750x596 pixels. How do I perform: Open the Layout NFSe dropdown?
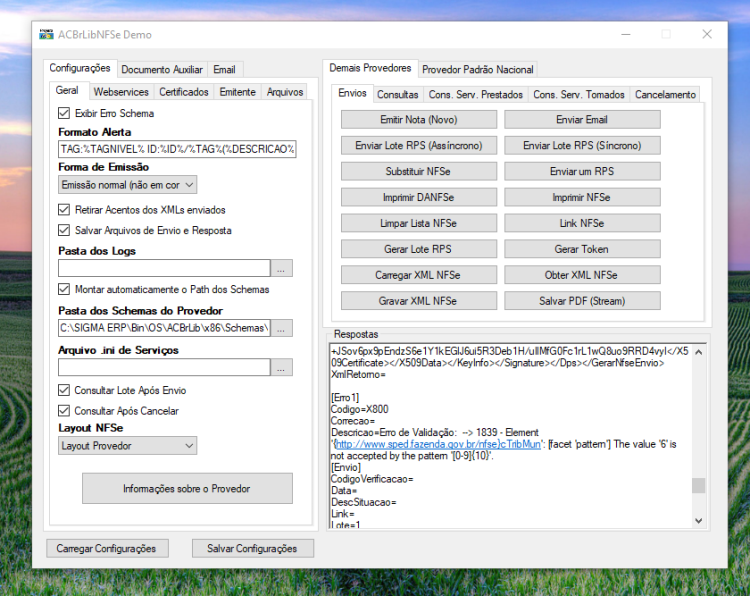(x=127, y=446)
